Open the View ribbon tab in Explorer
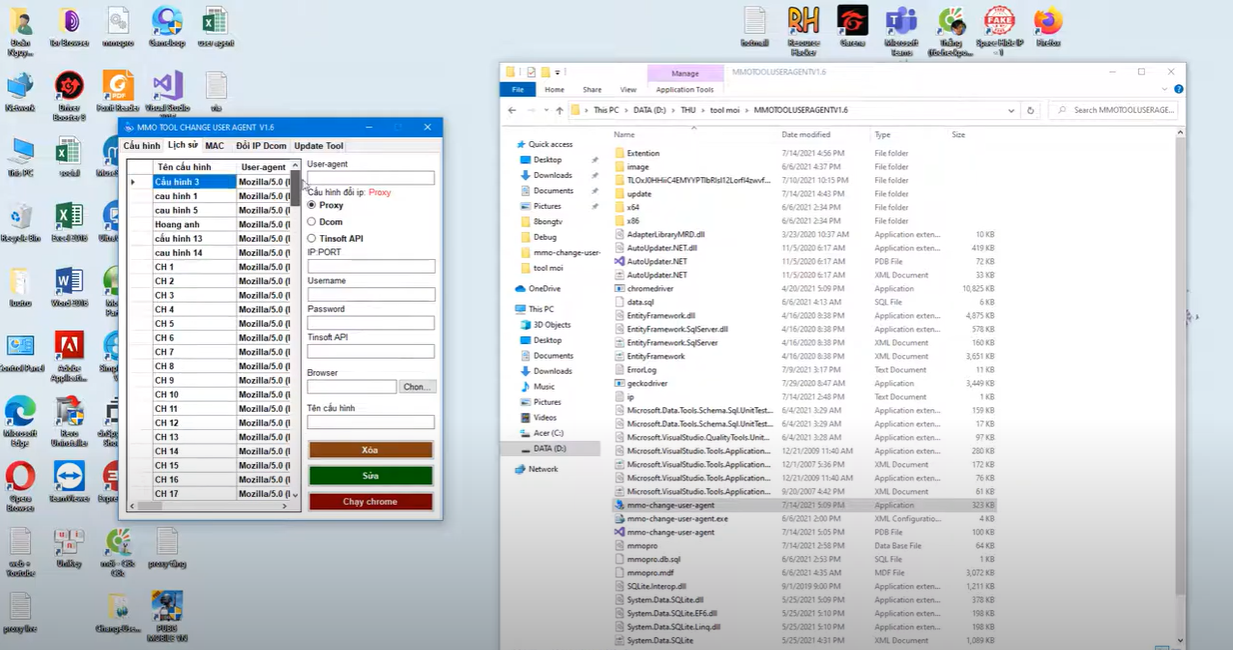The height and width of the screenshot is (650, 1233). click(x=628, y=90)
